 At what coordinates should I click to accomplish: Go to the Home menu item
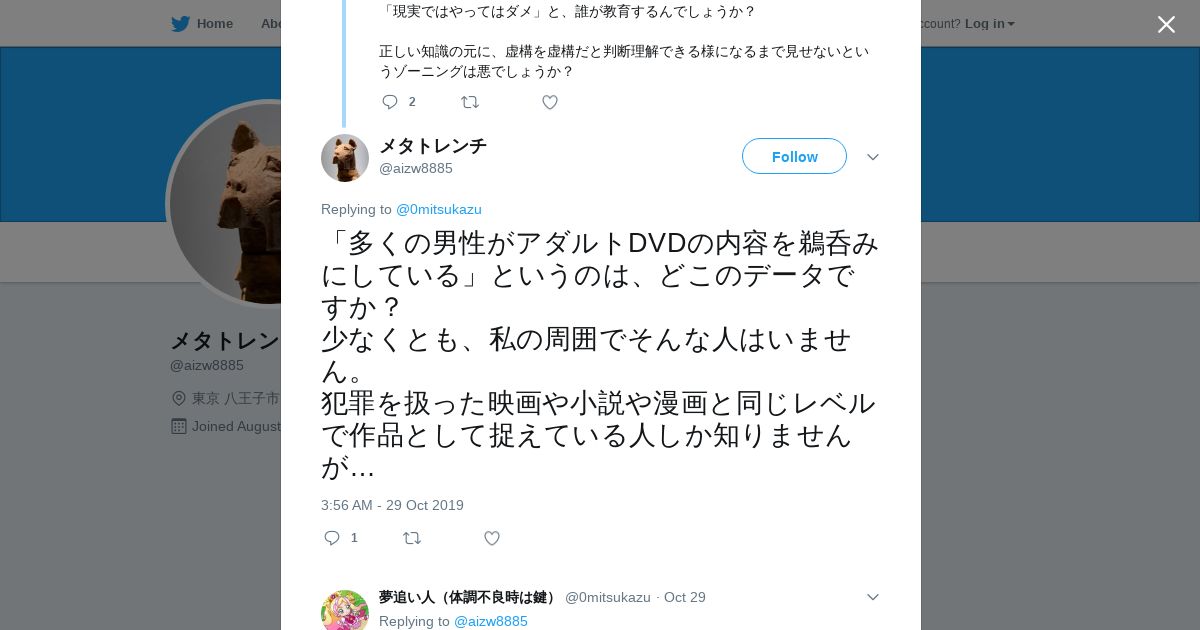(214, 23)
